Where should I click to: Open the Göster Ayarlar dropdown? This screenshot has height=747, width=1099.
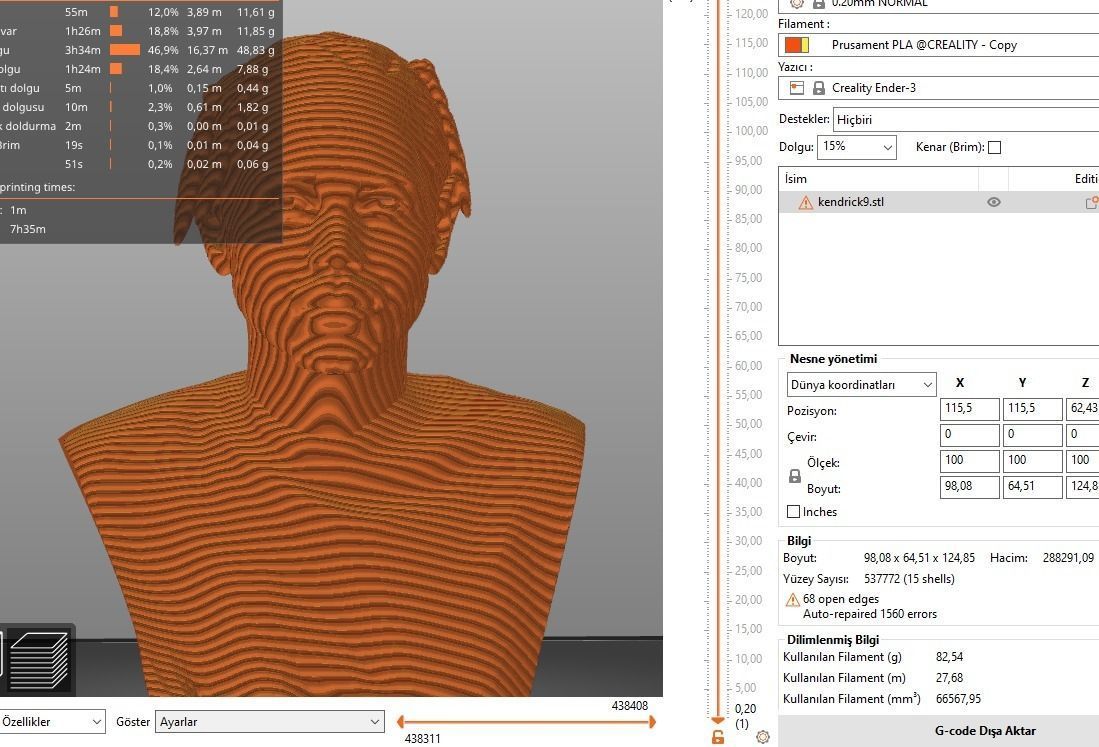click(269, 722)
